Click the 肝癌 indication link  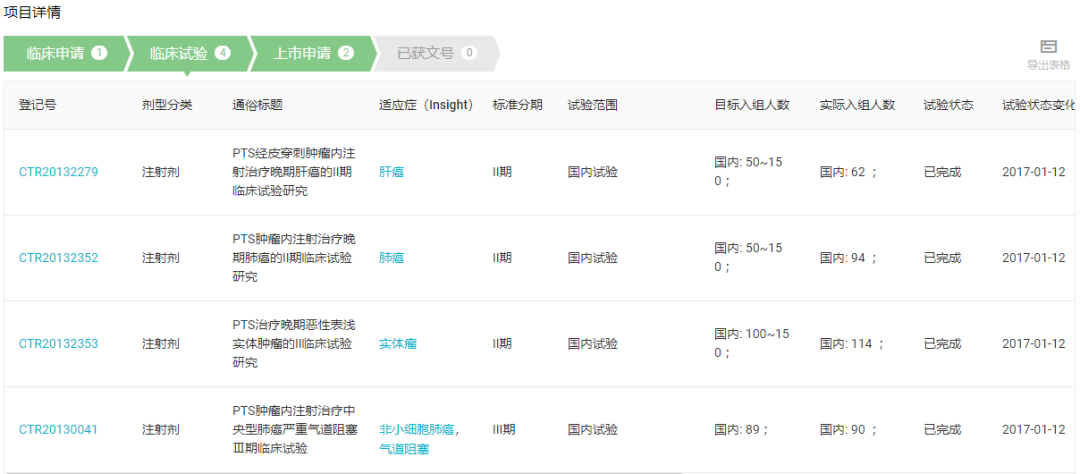click(391, 172)
